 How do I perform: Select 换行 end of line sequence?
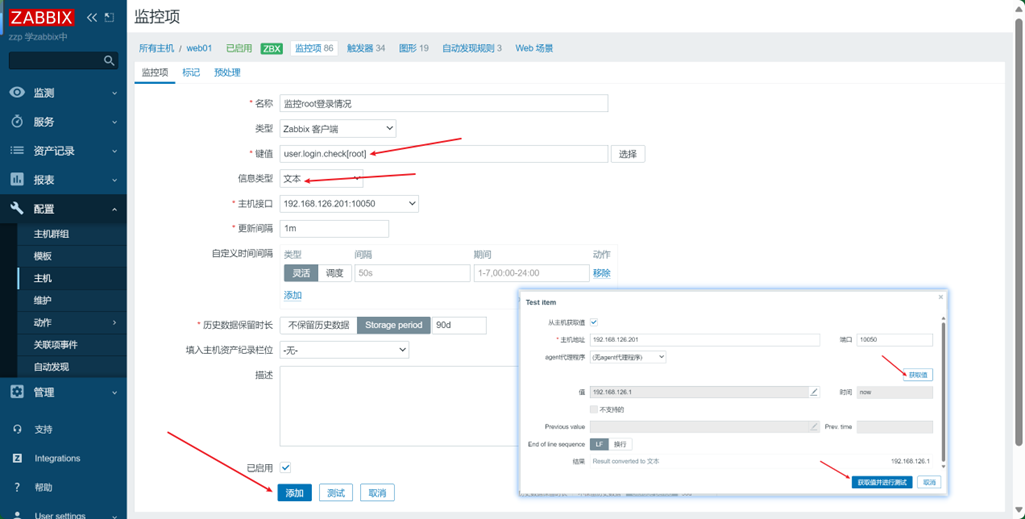pyautogui.click(x=620, y=444)
